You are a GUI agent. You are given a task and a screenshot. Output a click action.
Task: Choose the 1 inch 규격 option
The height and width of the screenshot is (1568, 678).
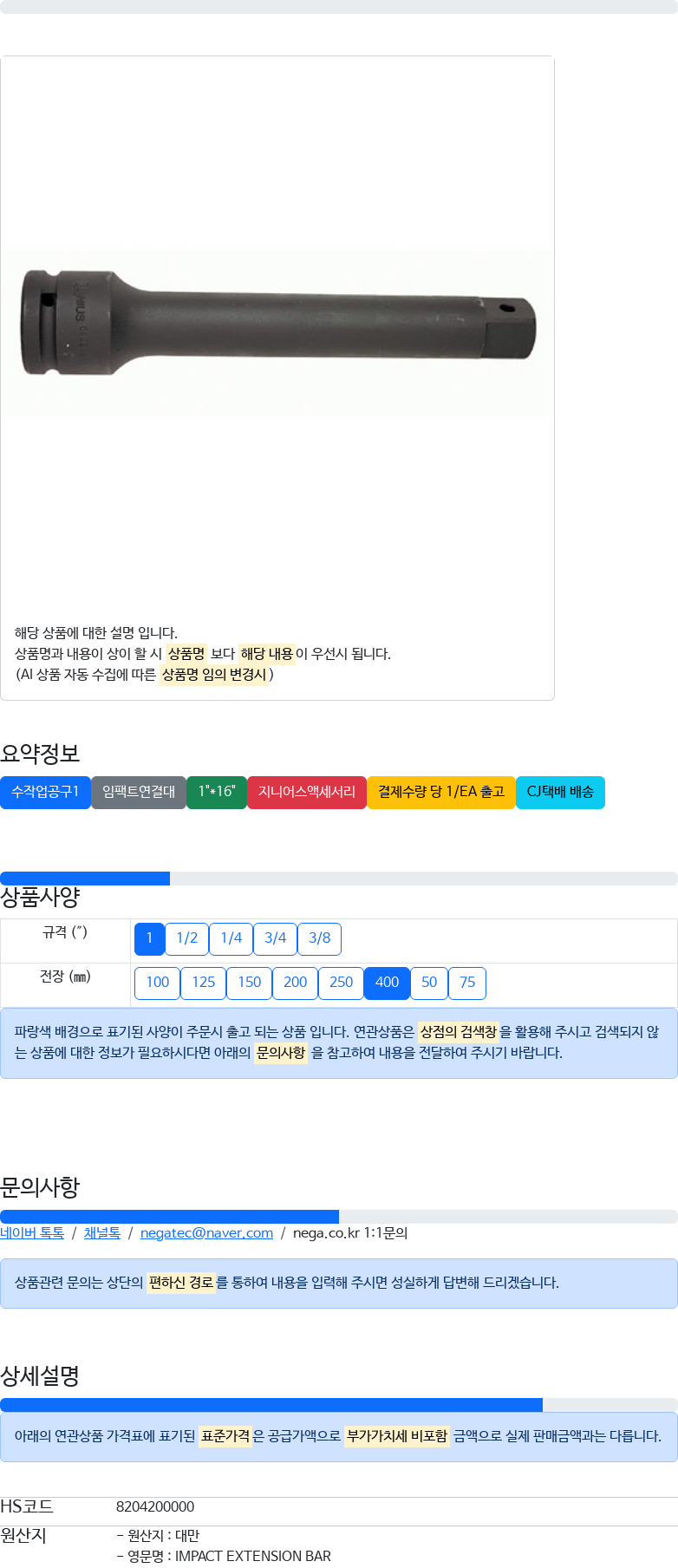[x=149, y=938]
